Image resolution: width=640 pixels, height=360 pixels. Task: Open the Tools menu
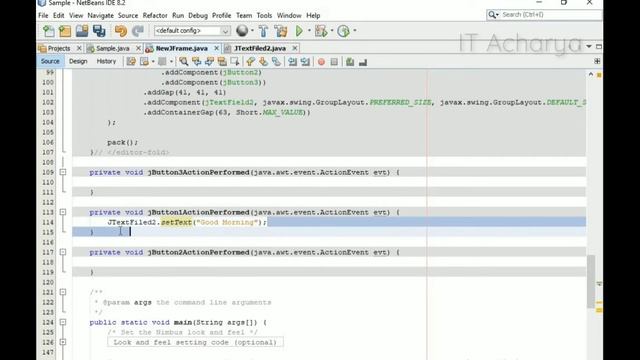pos(264,16)
